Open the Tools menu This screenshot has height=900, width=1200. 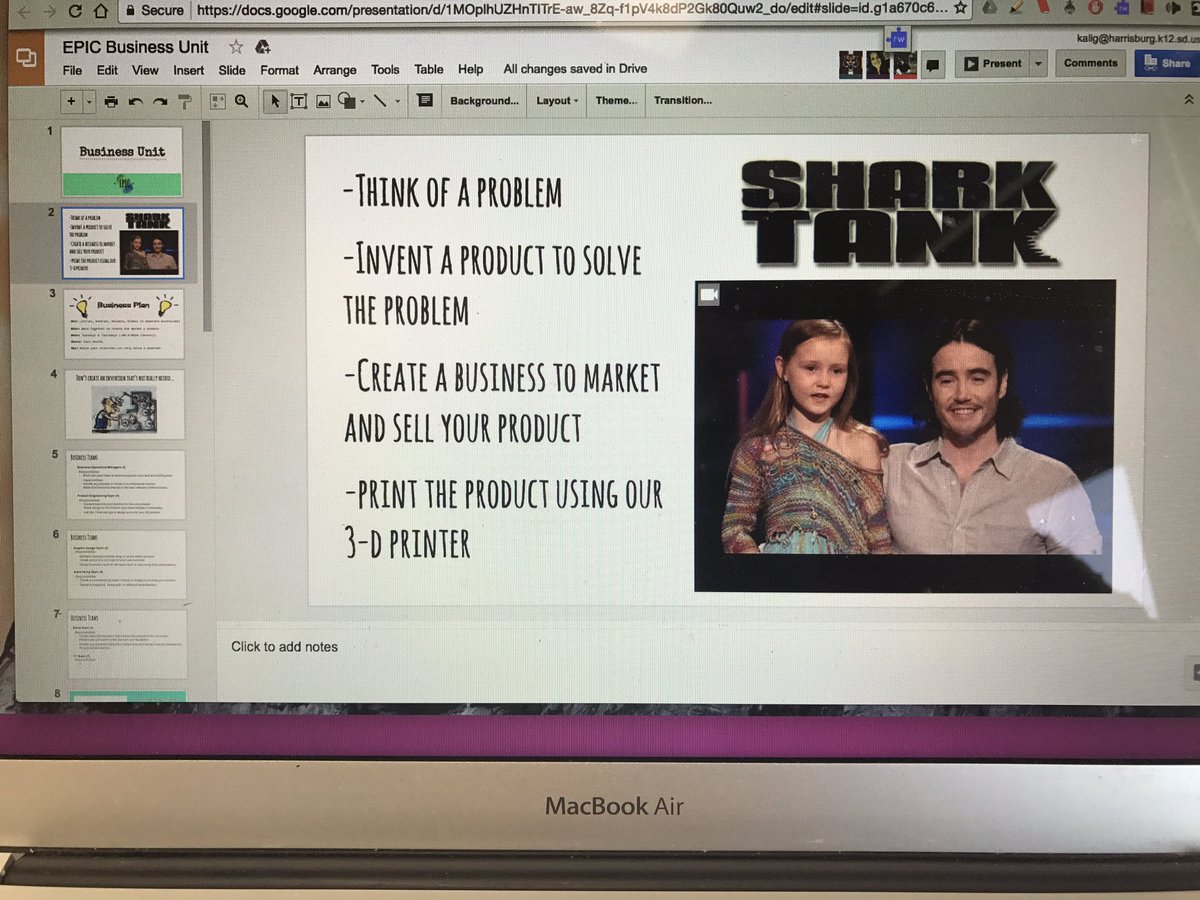385,70
